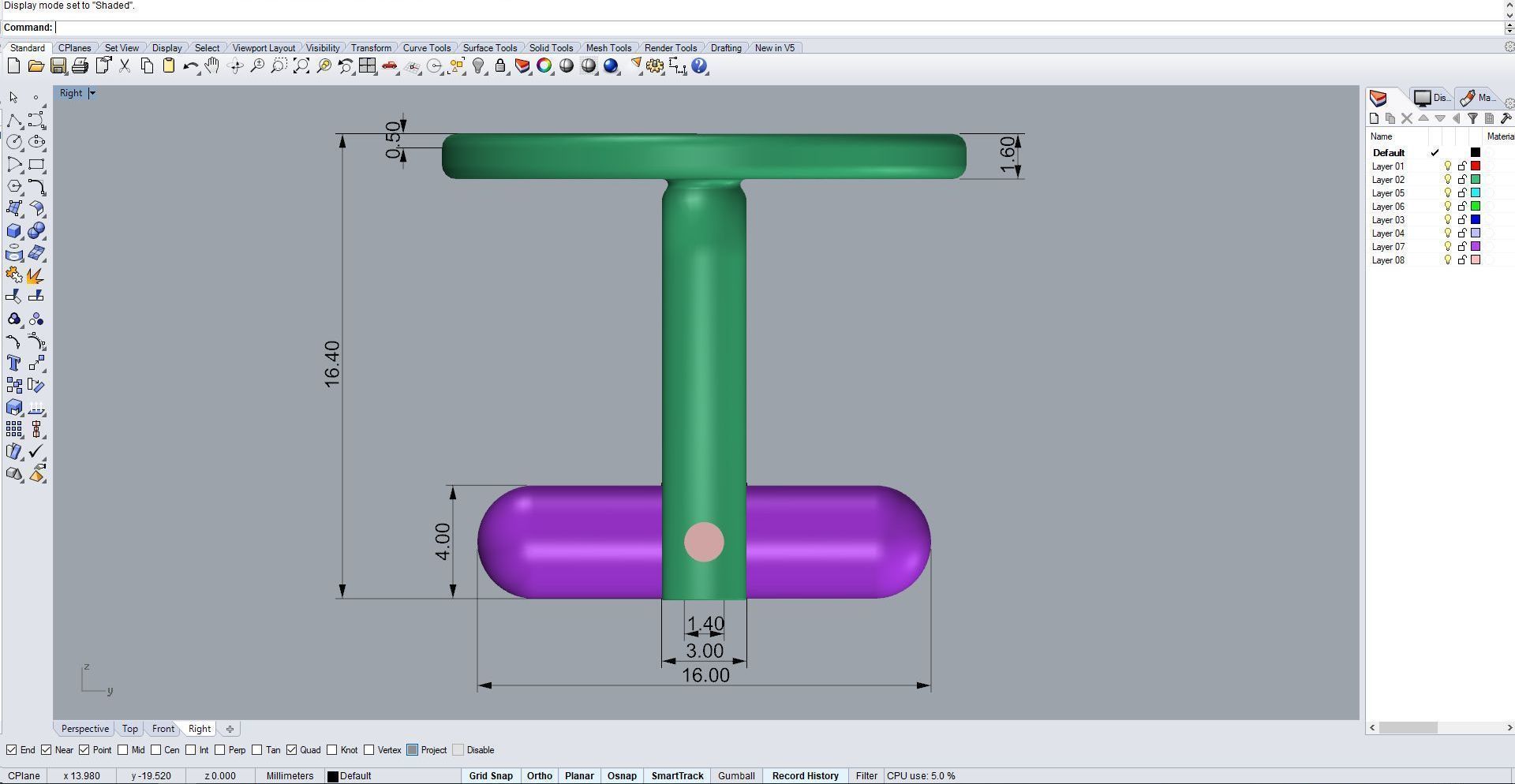1515x784 pixels.
Task: Click the Delete layer X icon
Action: pos(1407,118)
